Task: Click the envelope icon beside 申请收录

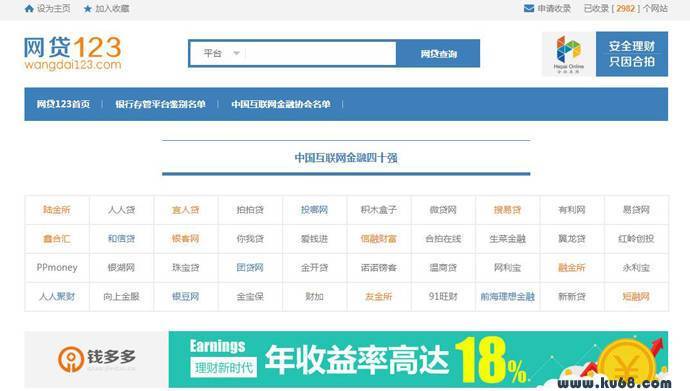Action: click(529, 8)
